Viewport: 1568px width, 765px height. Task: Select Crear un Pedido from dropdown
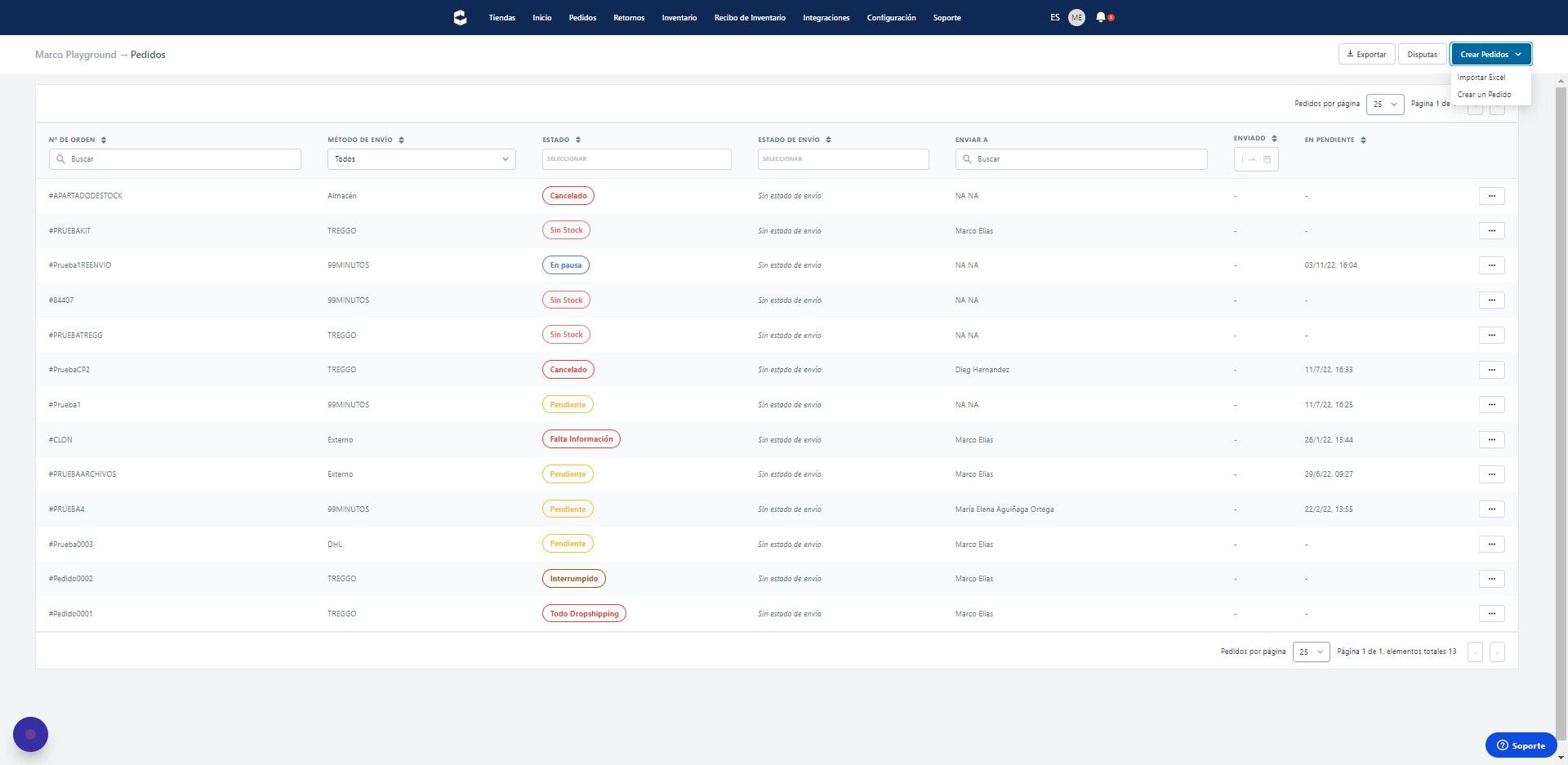1484,95
